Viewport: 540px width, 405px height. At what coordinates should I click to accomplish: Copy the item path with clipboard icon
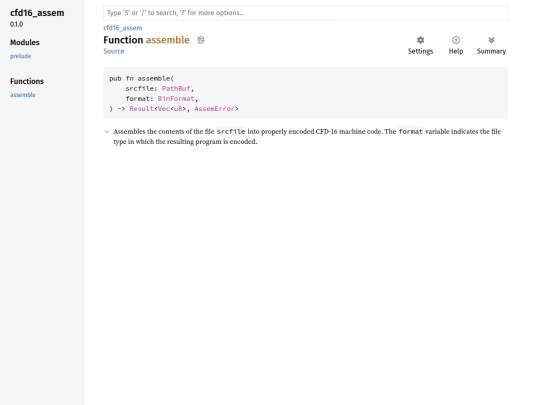[201, 40]
